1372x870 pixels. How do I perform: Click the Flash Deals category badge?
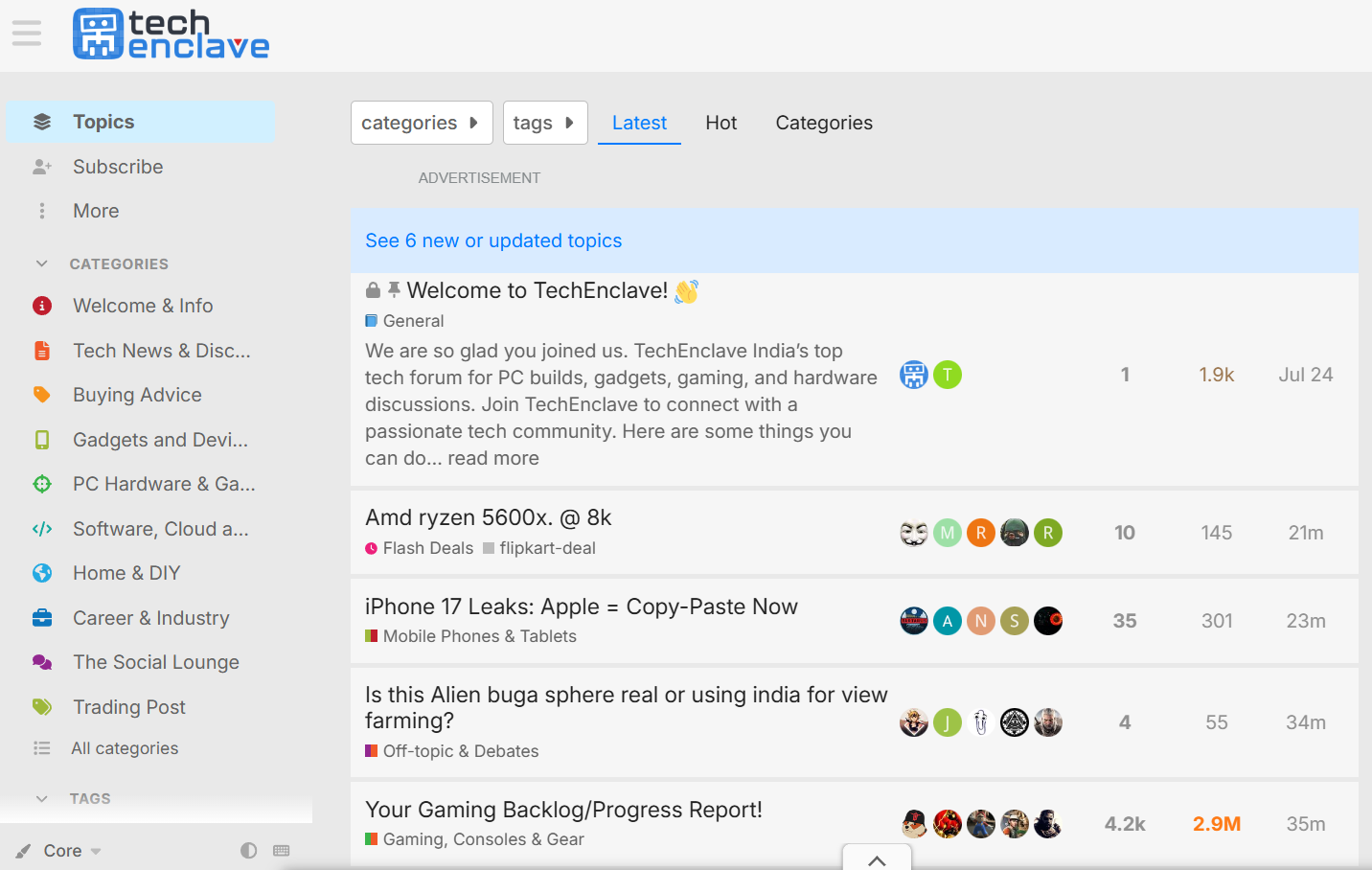click(x=420, y=548)
